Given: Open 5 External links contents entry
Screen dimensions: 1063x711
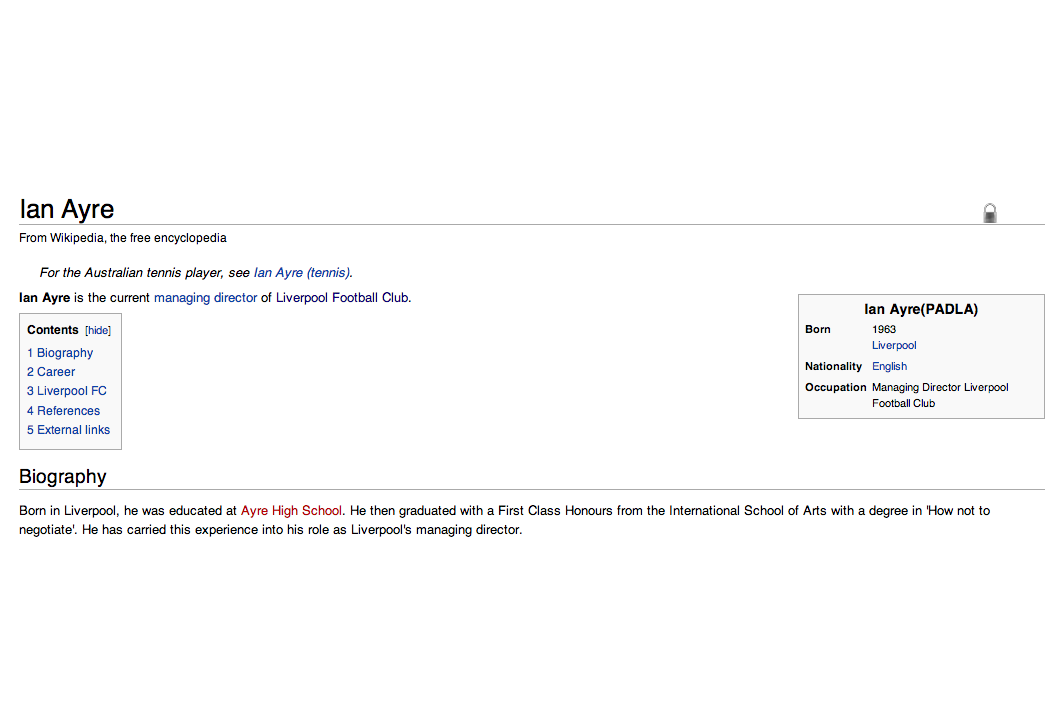Looking at the screenshot, I should (69, 430).
